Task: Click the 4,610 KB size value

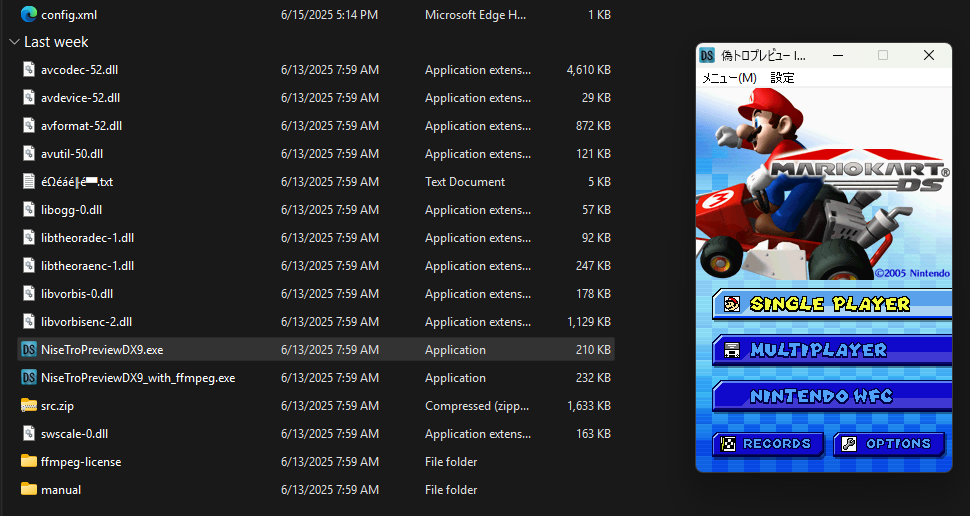Action: click(588, 70)
